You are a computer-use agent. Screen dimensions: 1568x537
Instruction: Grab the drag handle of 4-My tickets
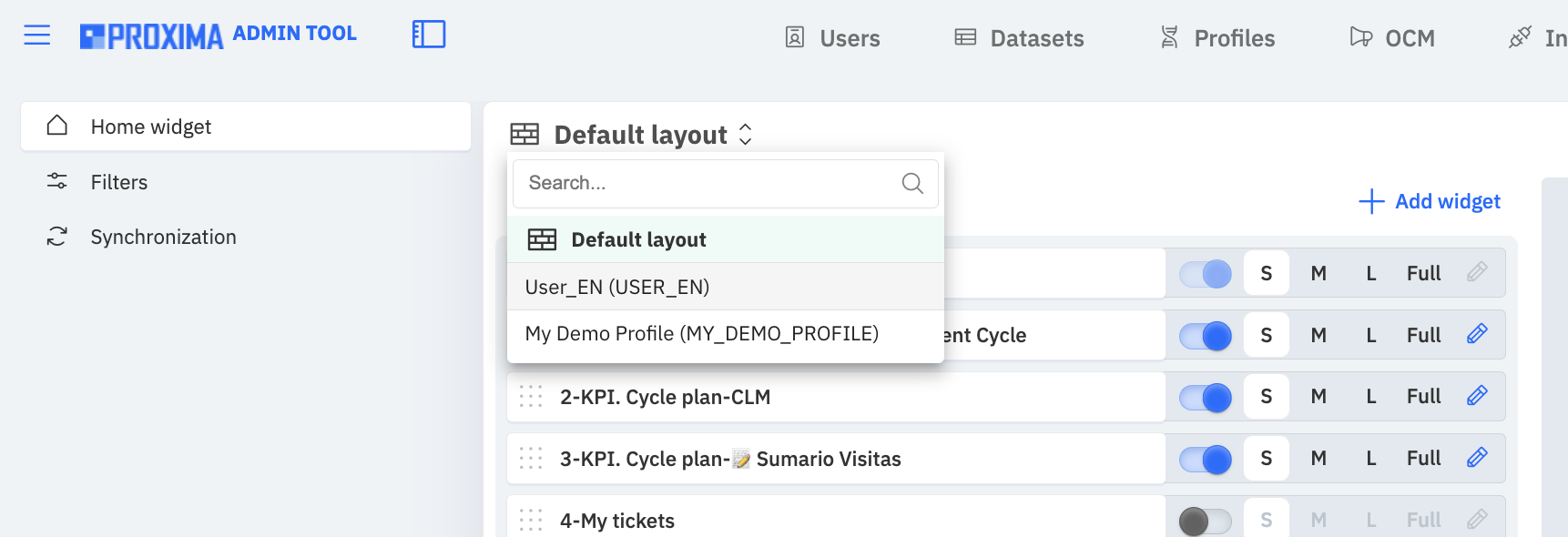point(531,520)
